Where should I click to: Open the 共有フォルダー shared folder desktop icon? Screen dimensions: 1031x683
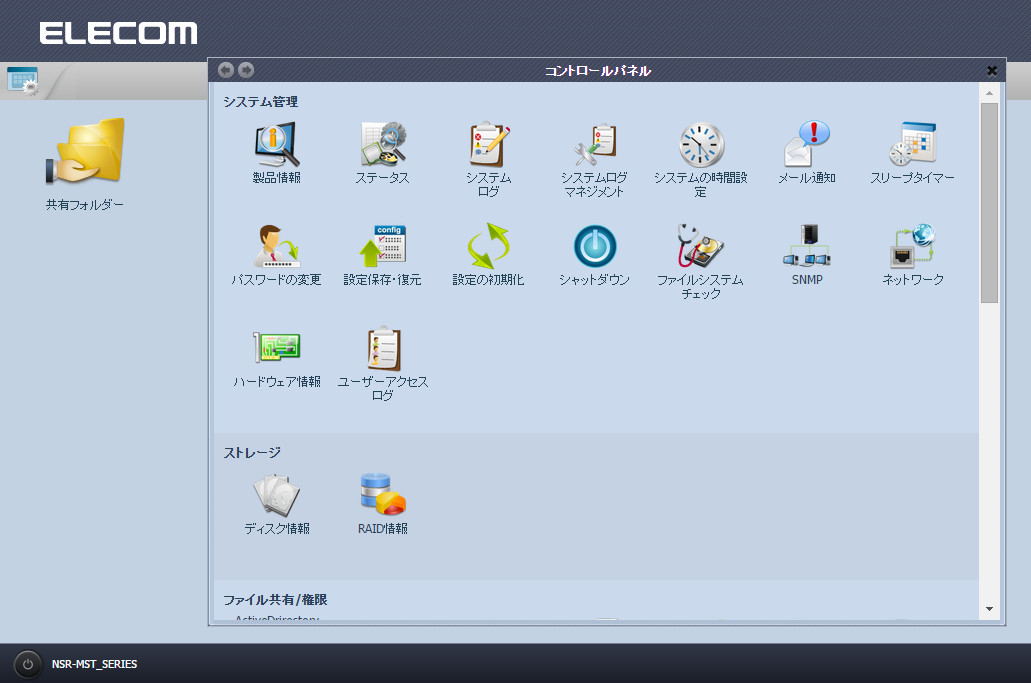point(84,151)
